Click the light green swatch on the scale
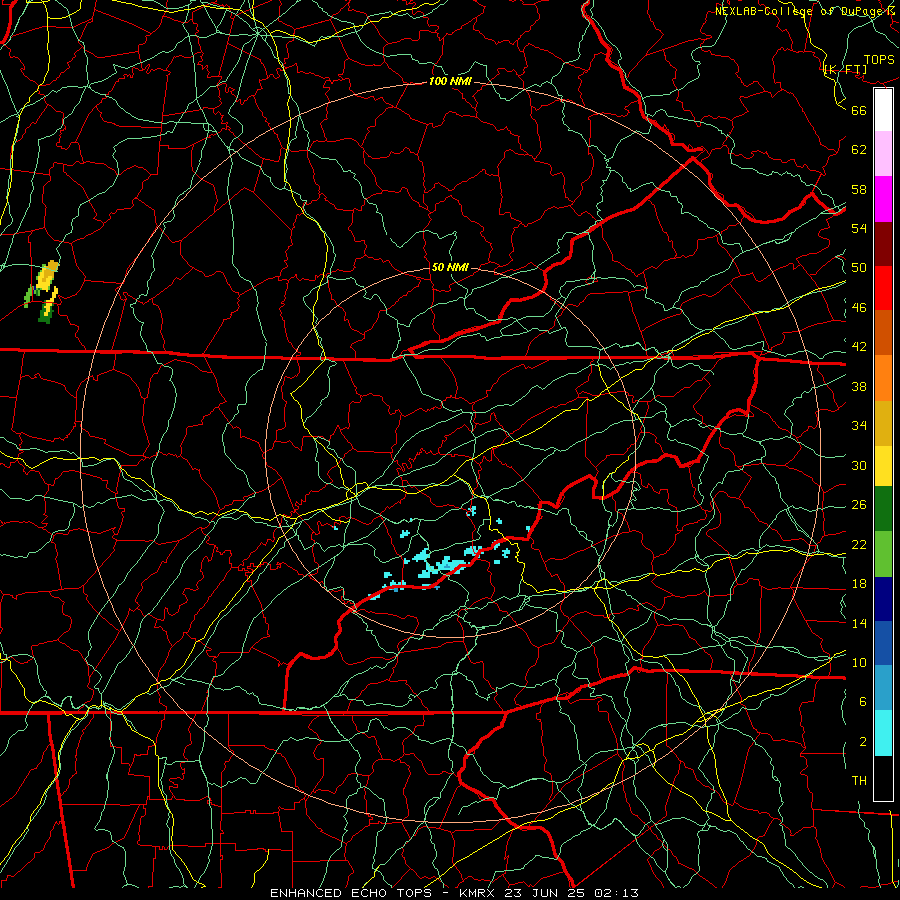Screen dimensions: 900x900 tap(883, 554)
